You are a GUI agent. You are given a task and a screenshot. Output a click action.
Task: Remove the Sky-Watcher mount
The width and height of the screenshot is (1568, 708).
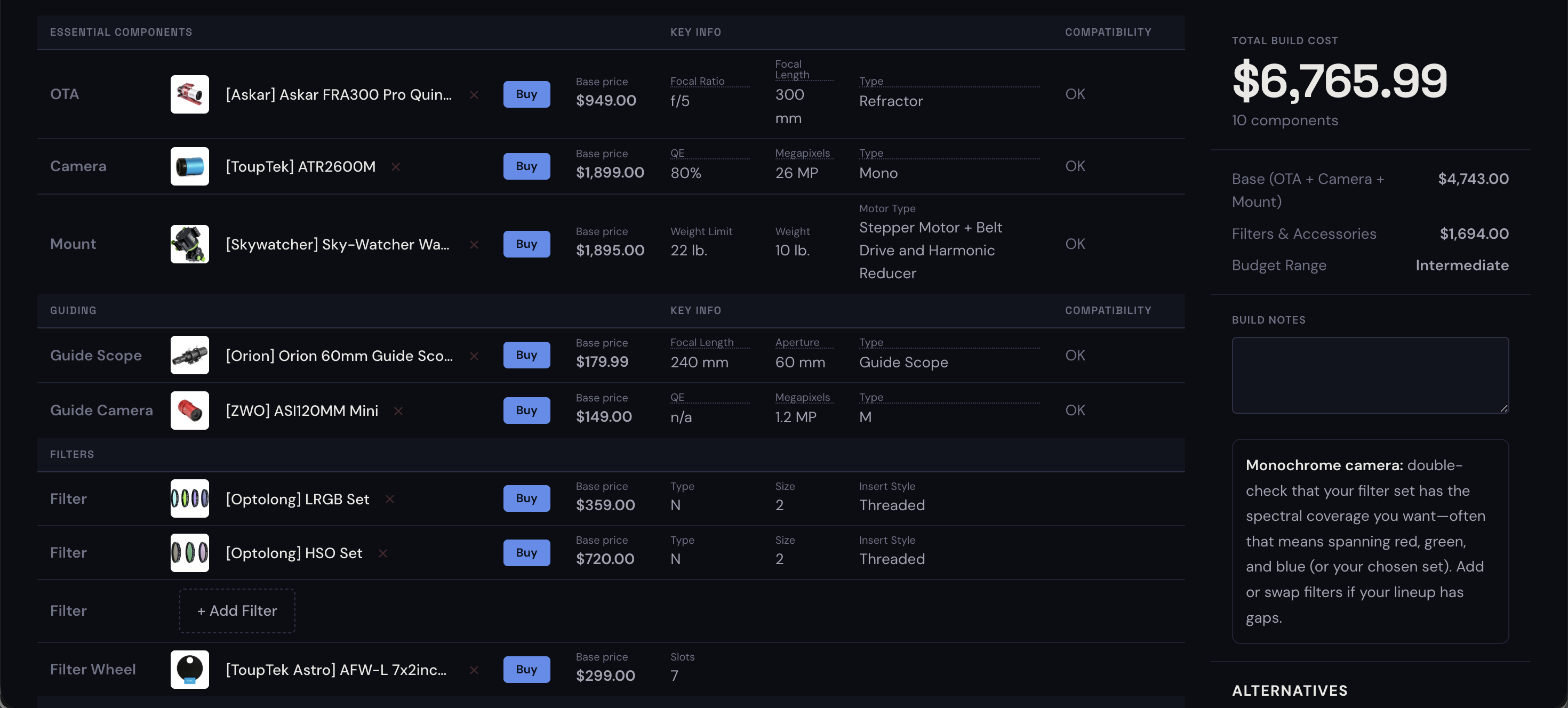[475, 245]
